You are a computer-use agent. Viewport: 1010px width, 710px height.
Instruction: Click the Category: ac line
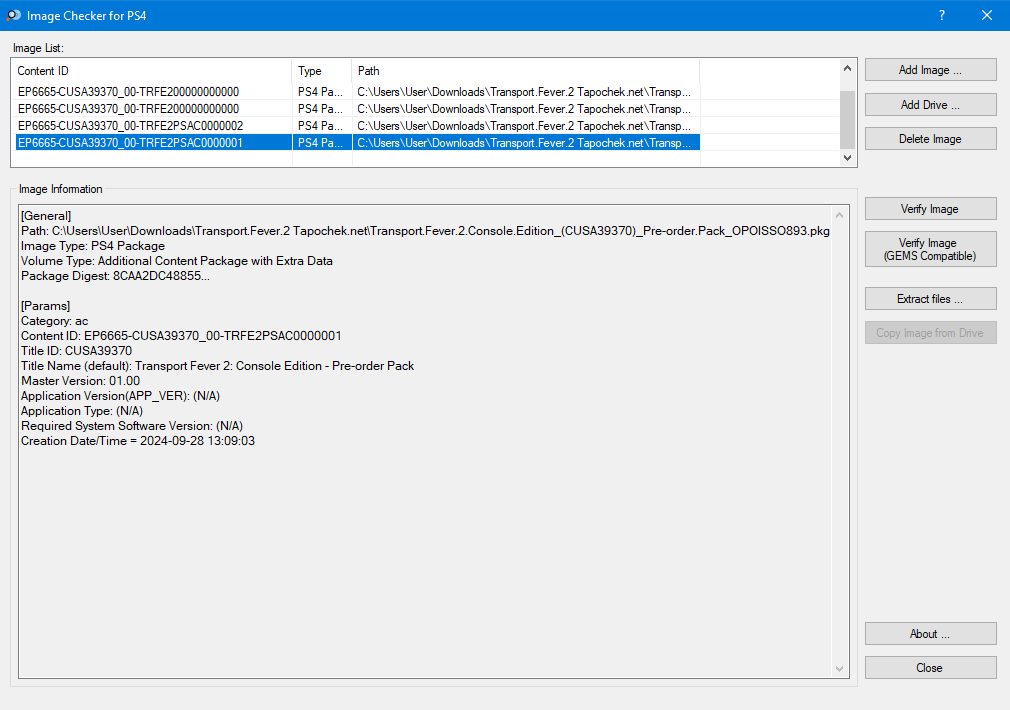point(55,321)
